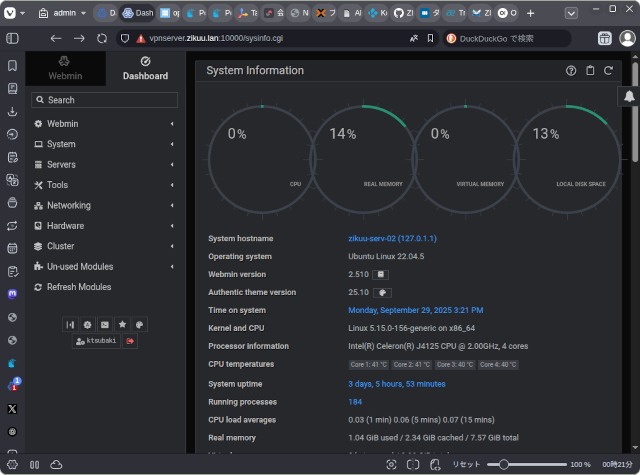The width and height of the screenshot is (640, 475).
Task: Adjust the page zoom slider in status bar
Action: coord(506,465)
